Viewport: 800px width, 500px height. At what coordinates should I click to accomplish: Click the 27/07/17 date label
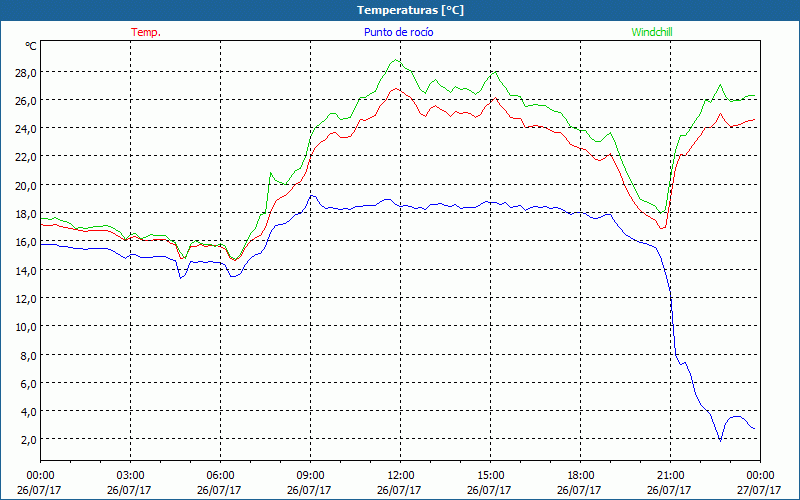click(x=759, y=490)
